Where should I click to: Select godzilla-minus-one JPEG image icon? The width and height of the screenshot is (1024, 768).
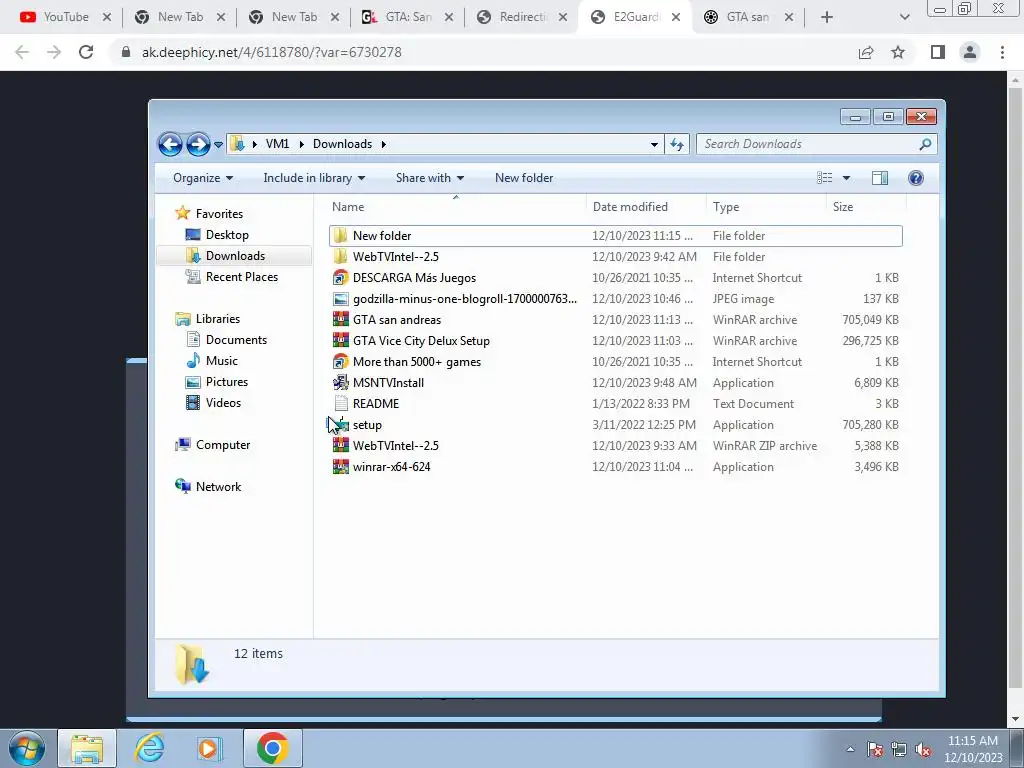[x=340, y=299]
